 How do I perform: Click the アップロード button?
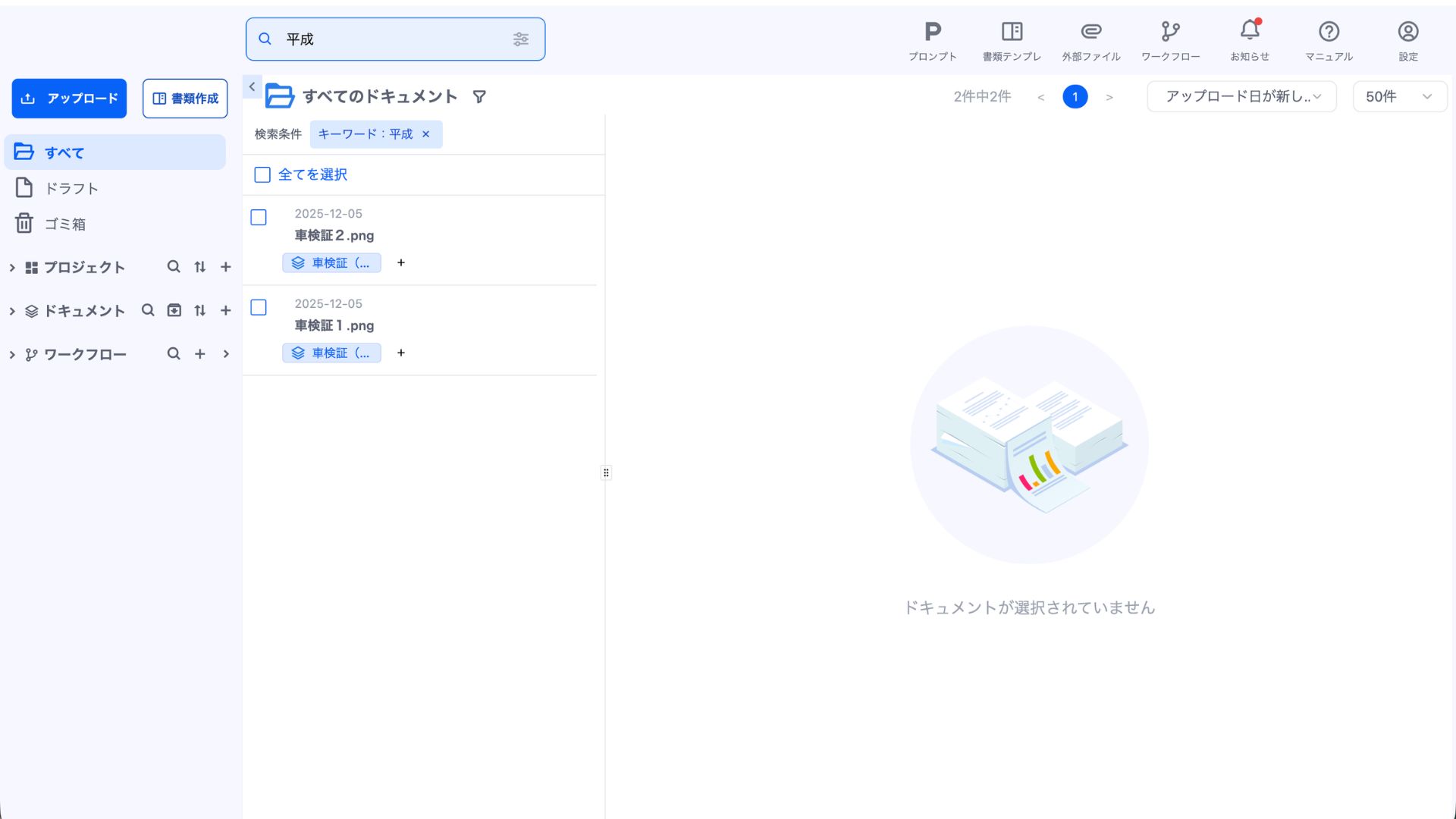pyautogui.click(x=69, y=99)
